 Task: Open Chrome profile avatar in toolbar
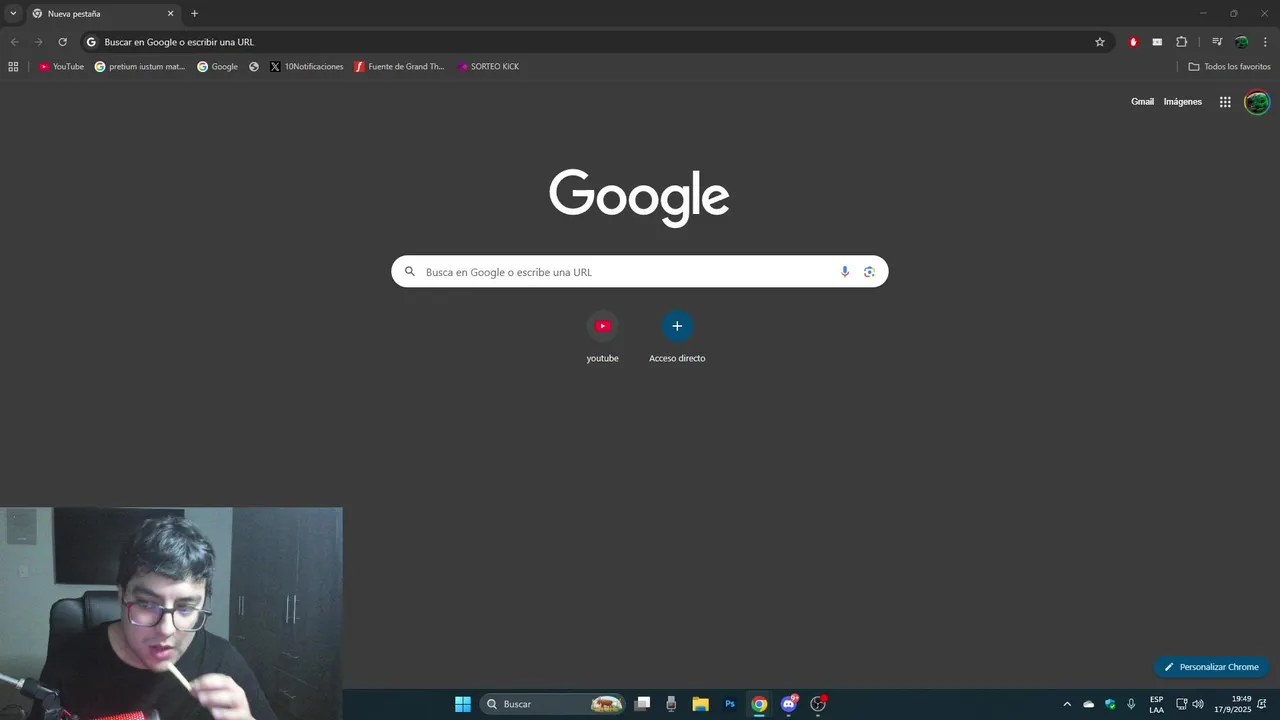1241,42
